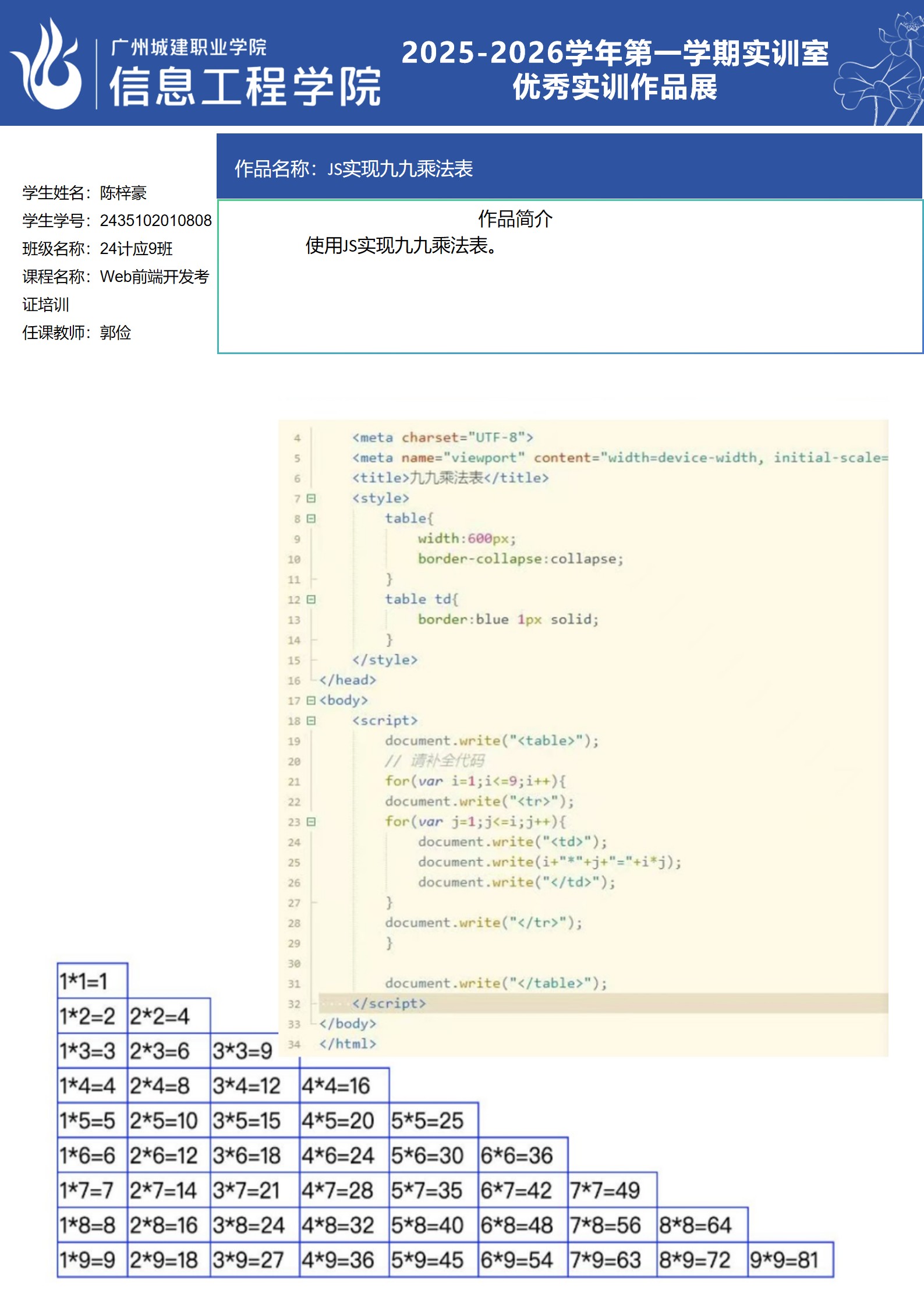
Task: Click the 信息工程学院 heading text
Action: [245, 87]
